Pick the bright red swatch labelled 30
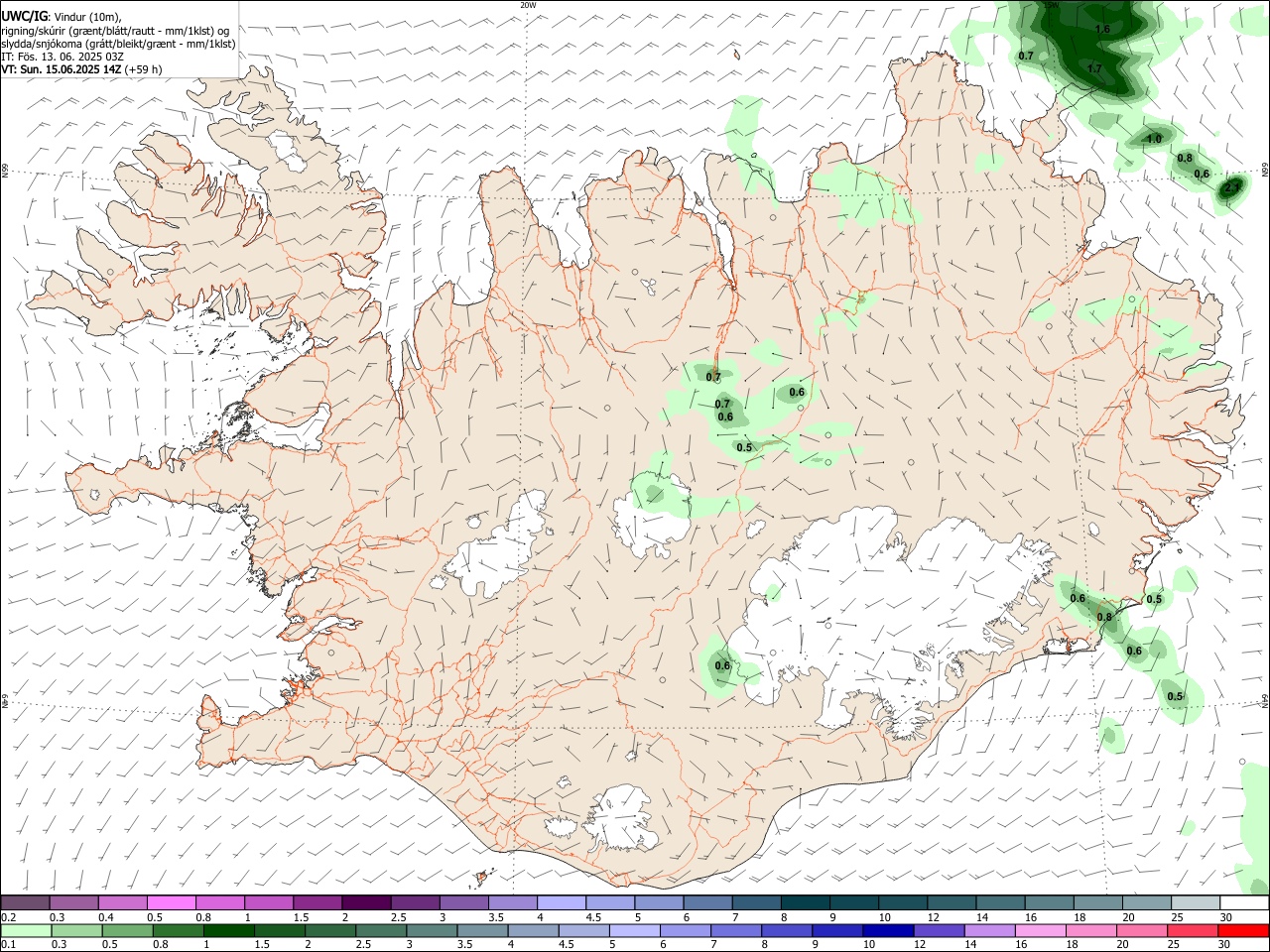This screenshot has height=952, width=1270. [1243, 931]
